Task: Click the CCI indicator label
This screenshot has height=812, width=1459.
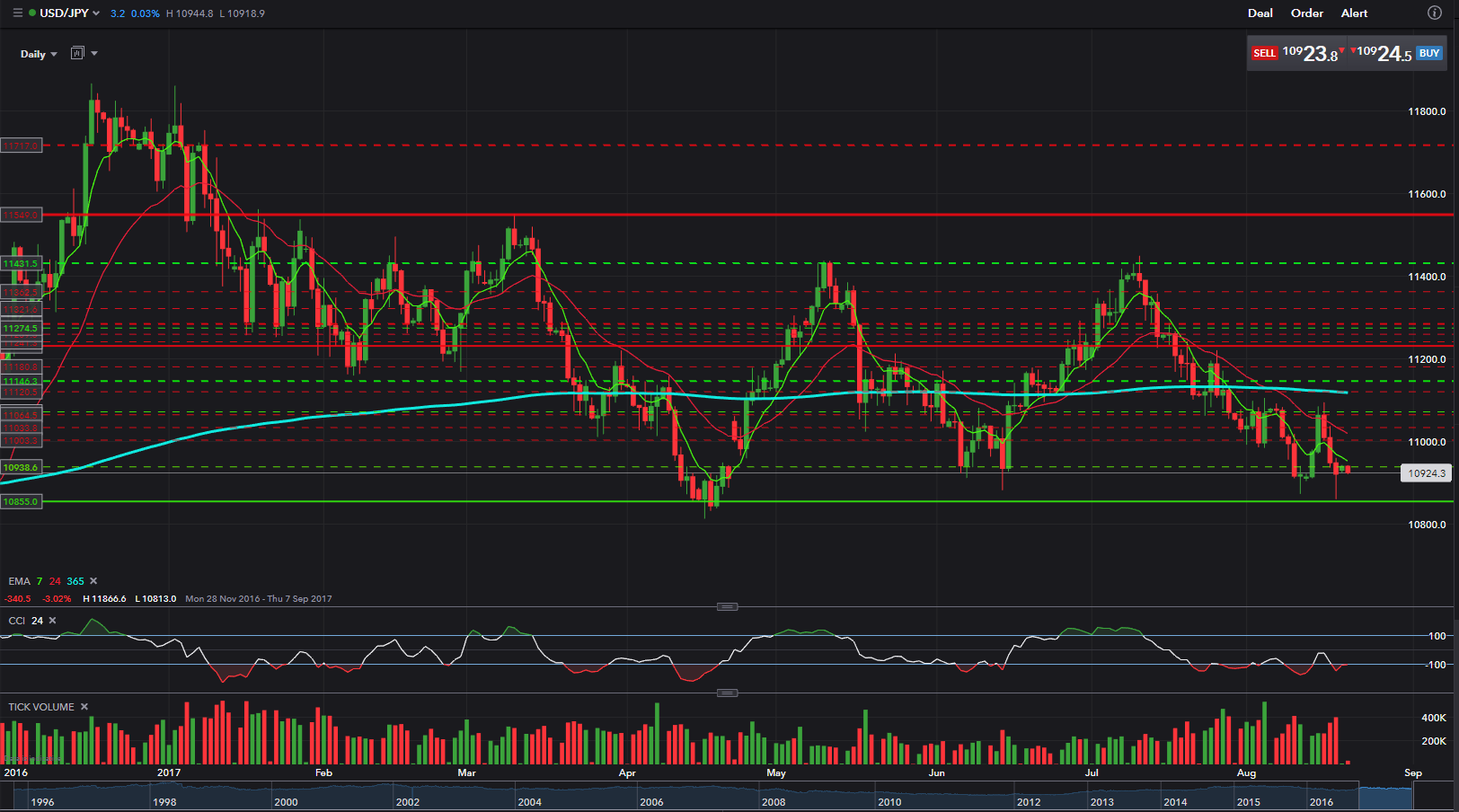Action: 17,621
